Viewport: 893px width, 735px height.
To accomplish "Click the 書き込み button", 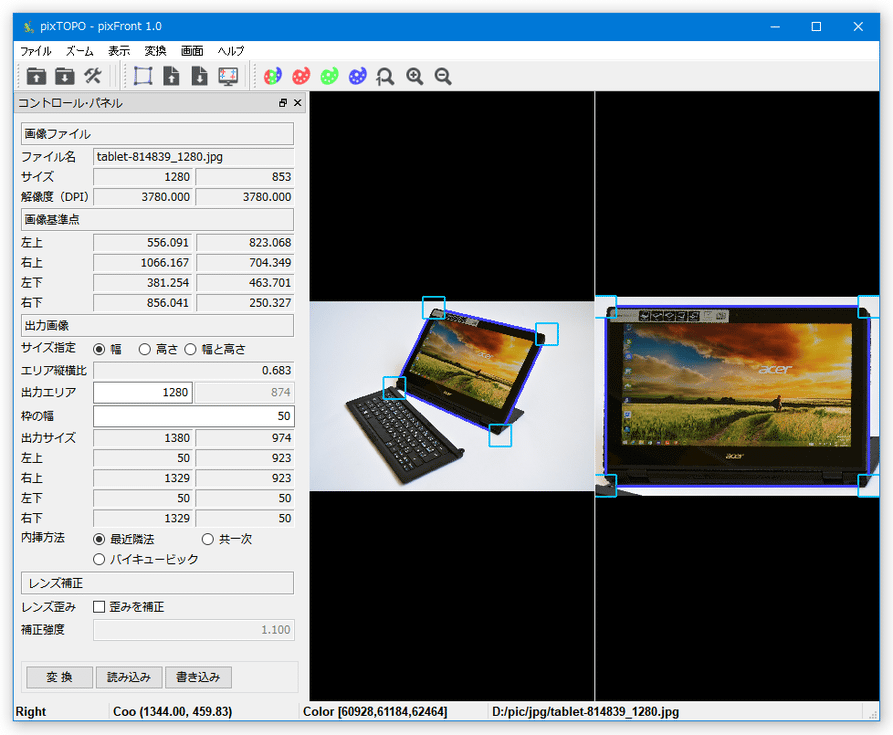I will 198,677.
